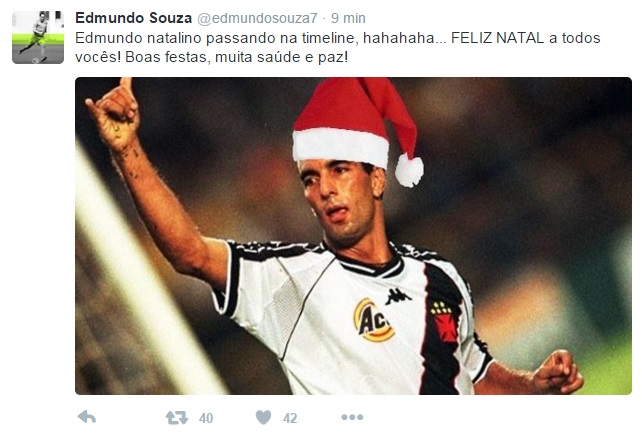This screenshot has width=642, height=437.
Task: Open Edmundo Souza's profile avatar
Action: (x=38, y=38)
